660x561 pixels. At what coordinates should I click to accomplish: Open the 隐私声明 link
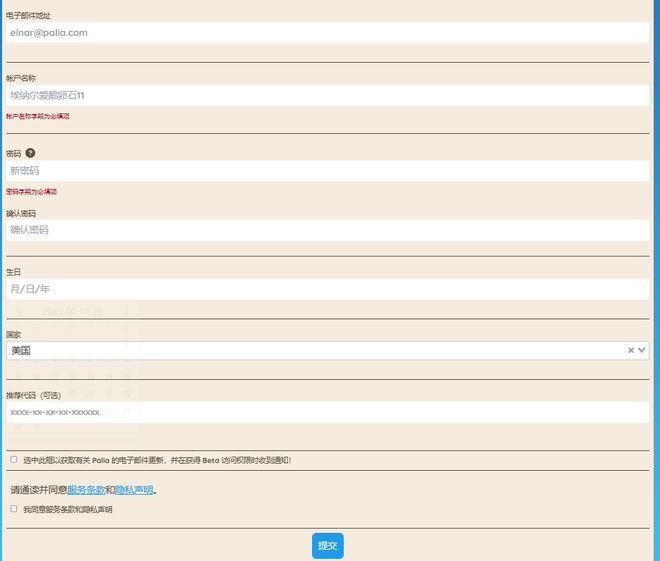(134, 490)
